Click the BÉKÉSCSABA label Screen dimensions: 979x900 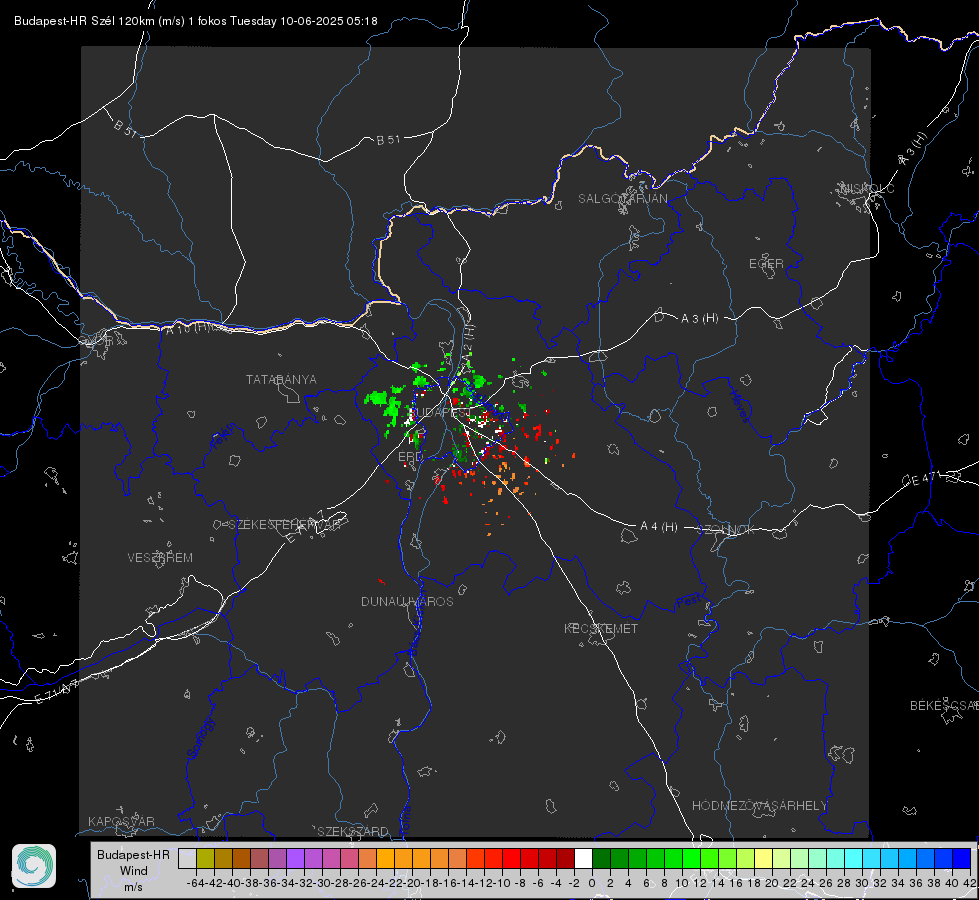944,705
